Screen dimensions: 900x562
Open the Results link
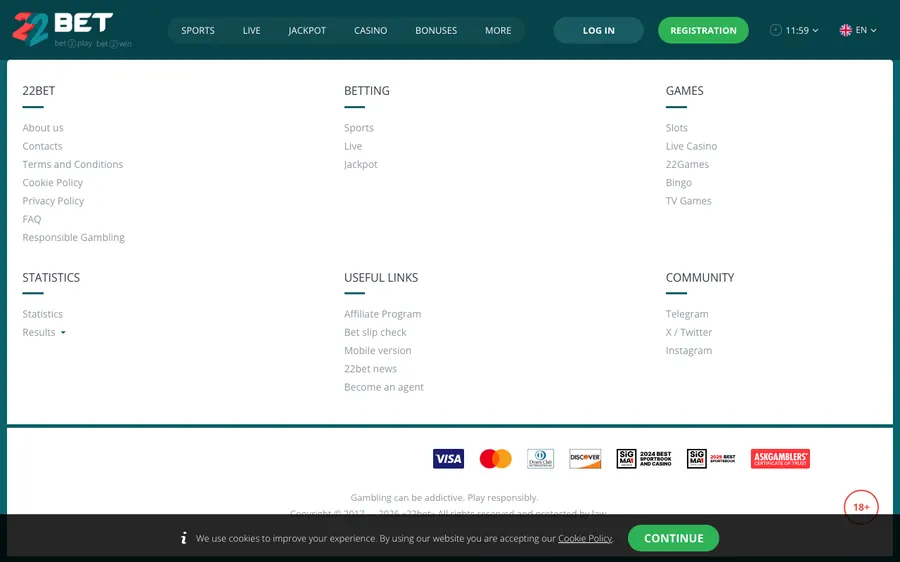(x=39, y=332)
